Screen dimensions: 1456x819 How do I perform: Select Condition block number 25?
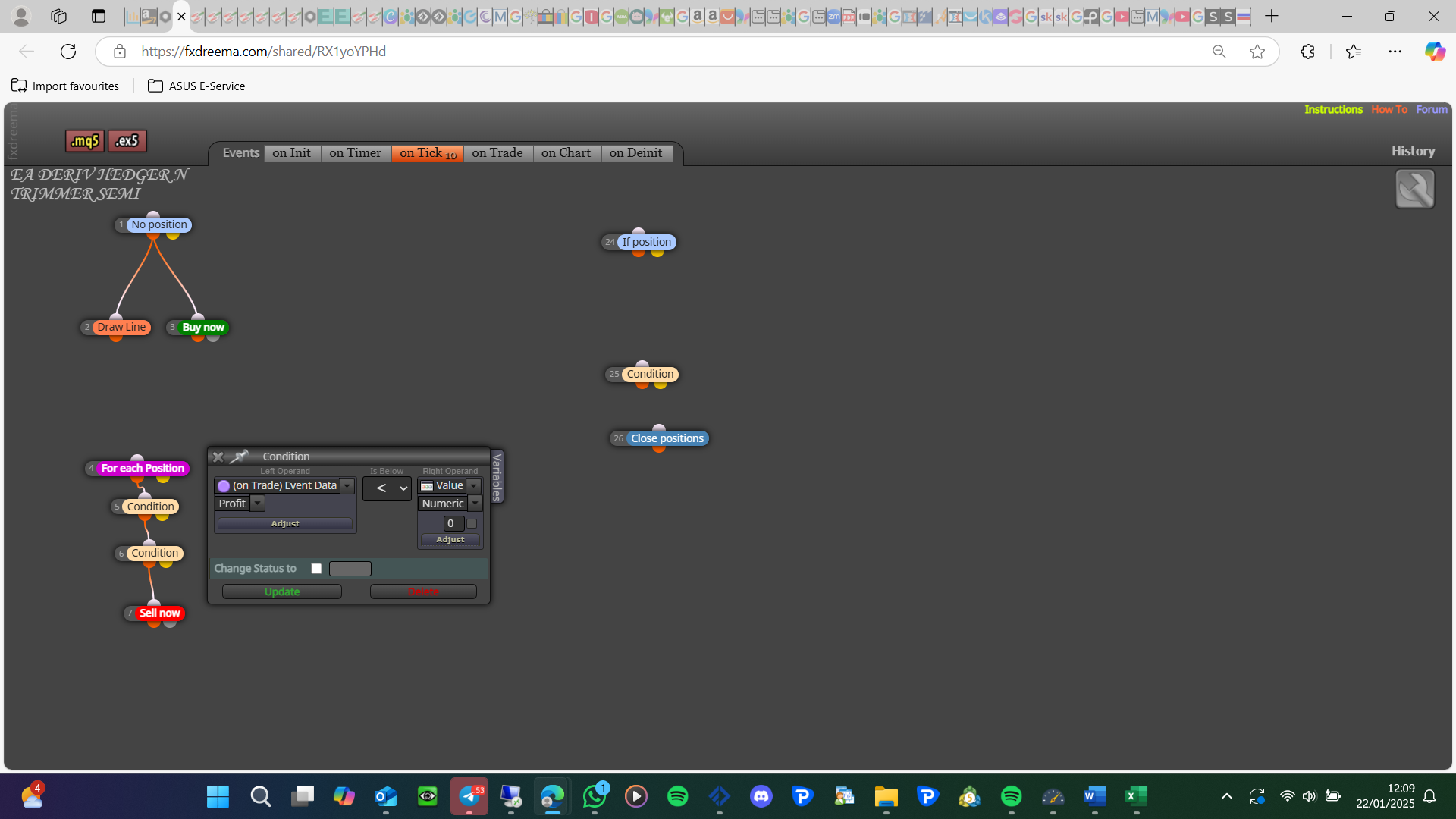click(650, 375)
